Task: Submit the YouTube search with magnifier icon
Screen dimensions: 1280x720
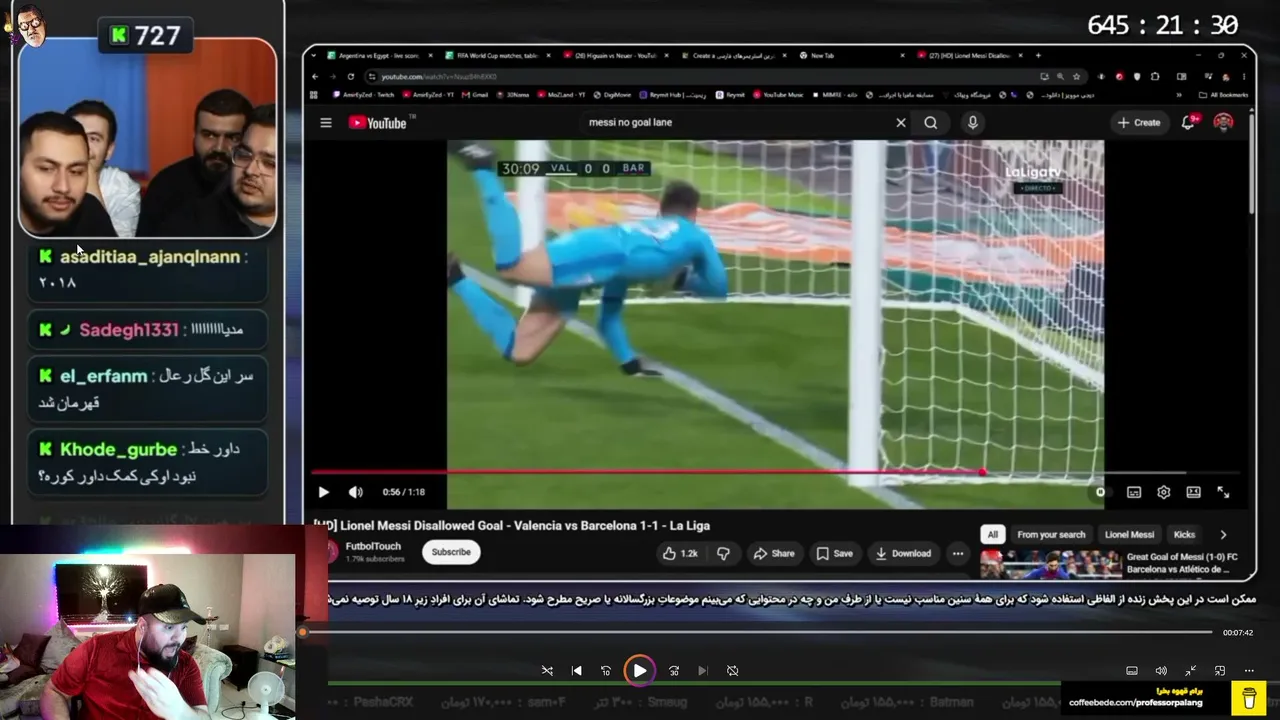Action: (x=931, y=123)
